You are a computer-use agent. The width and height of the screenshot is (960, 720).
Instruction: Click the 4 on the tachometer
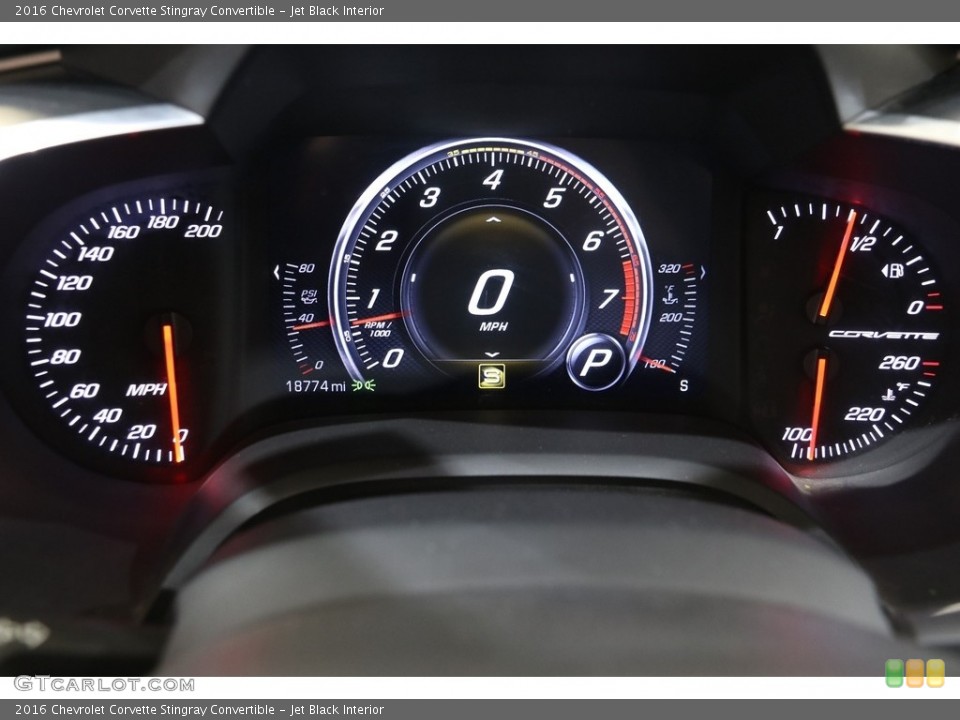tap(493, 179)
